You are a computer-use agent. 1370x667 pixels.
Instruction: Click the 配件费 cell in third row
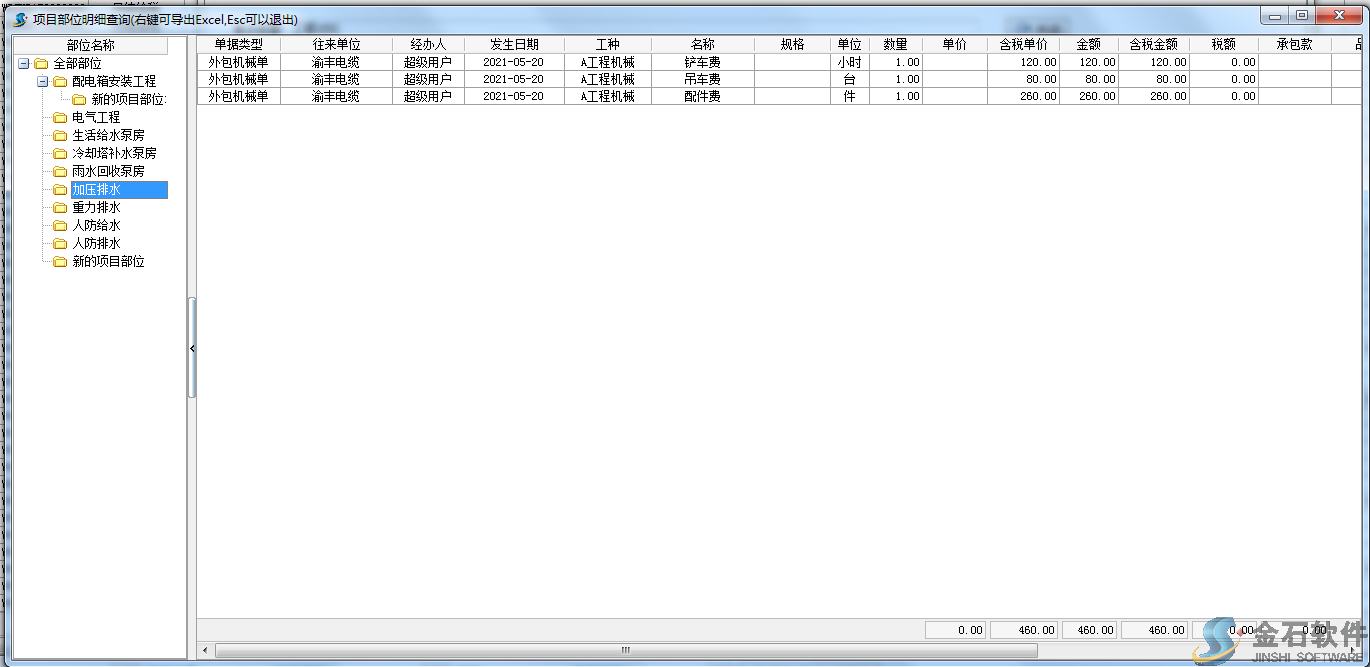(702, 96)
